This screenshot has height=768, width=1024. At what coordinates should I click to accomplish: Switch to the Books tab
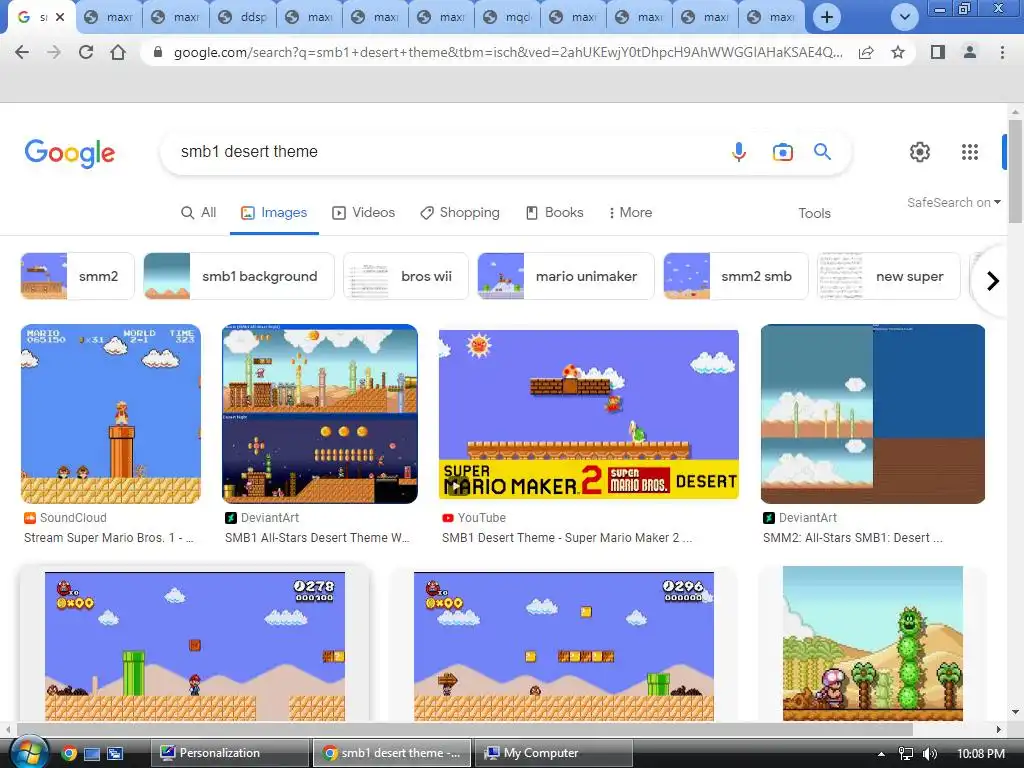coord(555,213)
